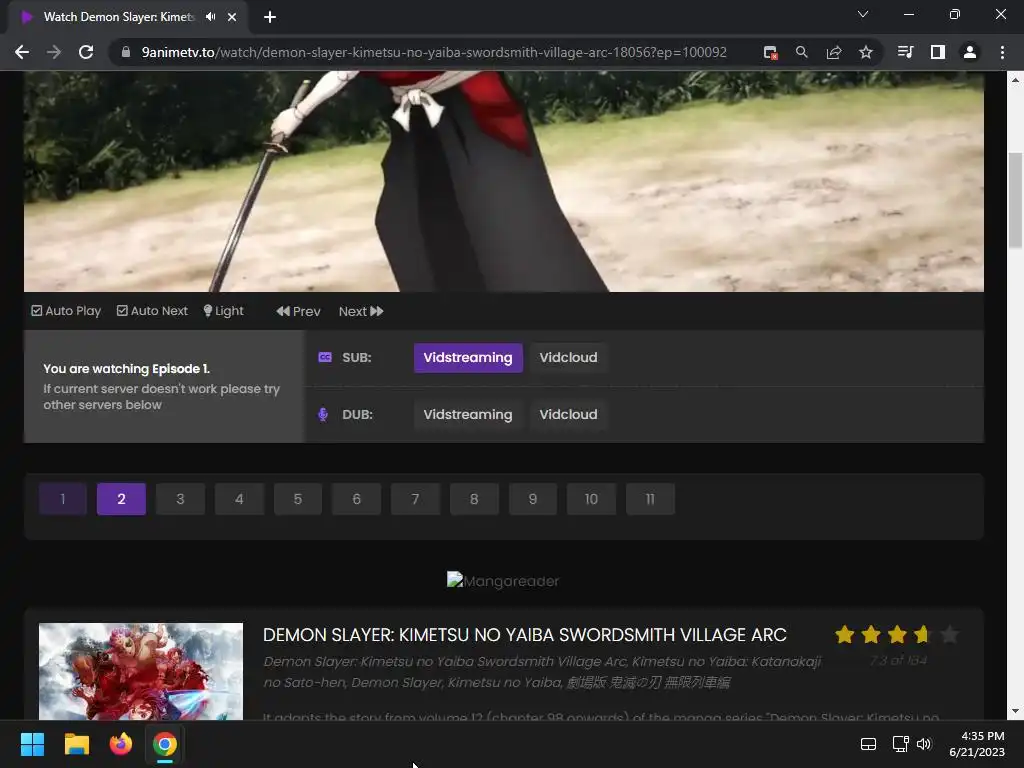Image resolution: width=1024 pixels, height=768 pixels.
Task: Bookmark this page with the star icon
Action: (865, 52)
